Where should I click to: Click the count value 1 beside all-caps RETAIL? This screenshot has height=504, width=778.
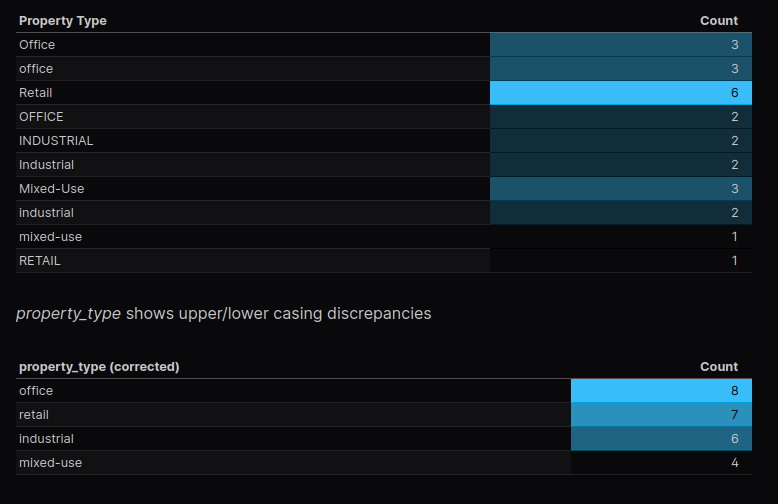coord(733,261)
